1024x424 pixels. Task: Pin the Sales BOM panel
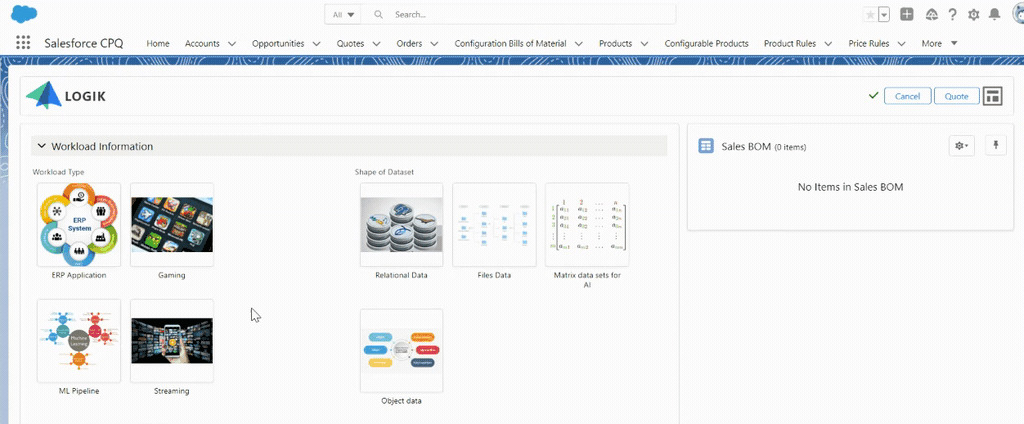click(x=996, y=146)
